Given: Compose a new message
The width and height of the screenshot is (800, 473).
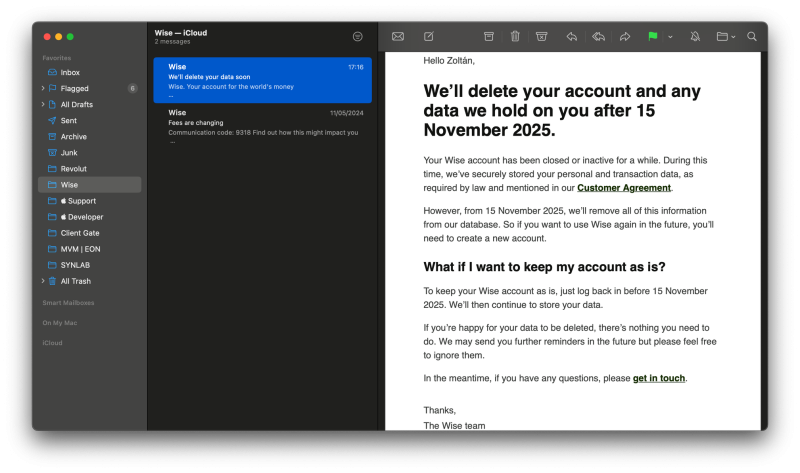Looking at the screenshot, I should pyautogui.click(x=429, y=36).
